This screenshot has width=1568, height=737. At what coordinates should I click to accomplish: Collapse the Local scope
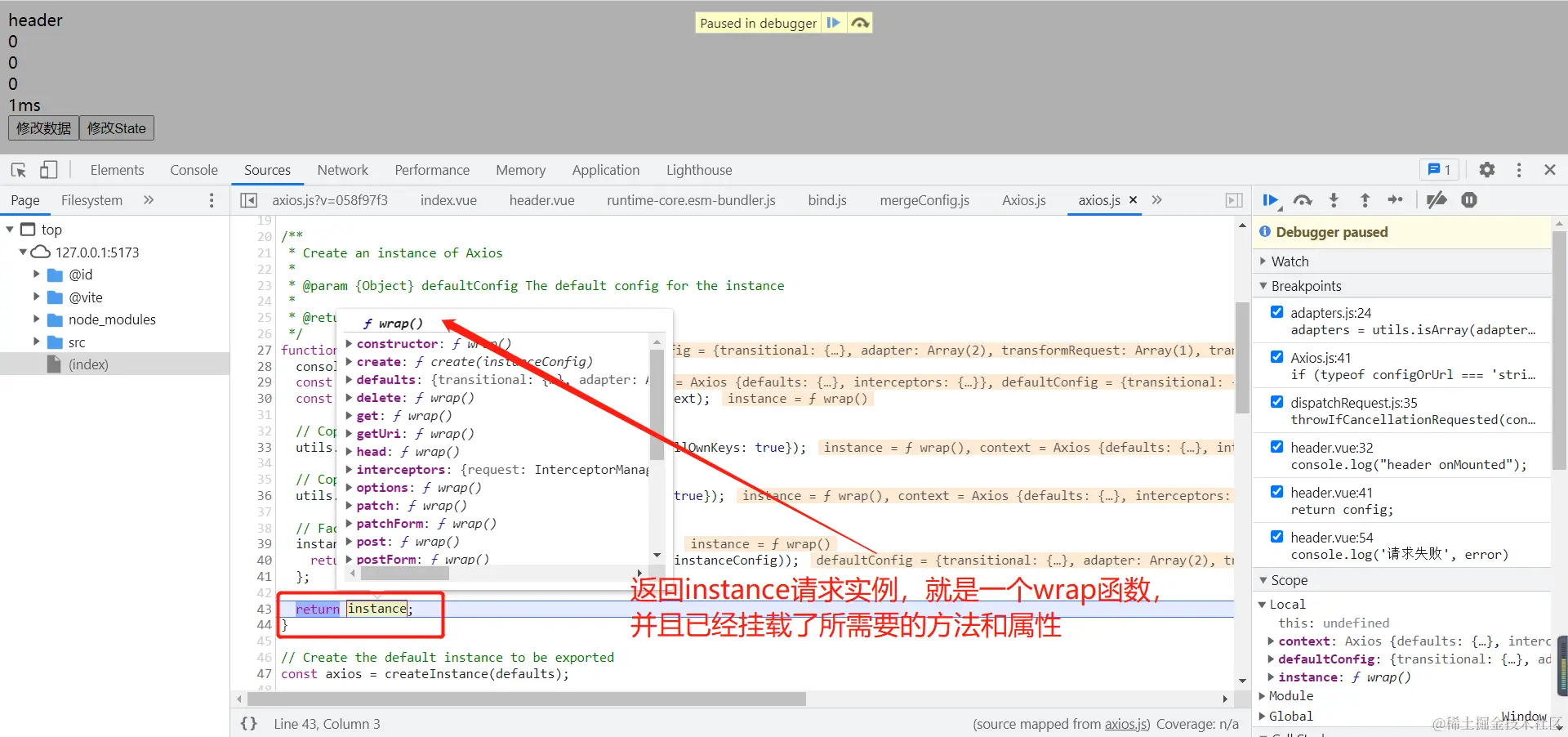1262,605
